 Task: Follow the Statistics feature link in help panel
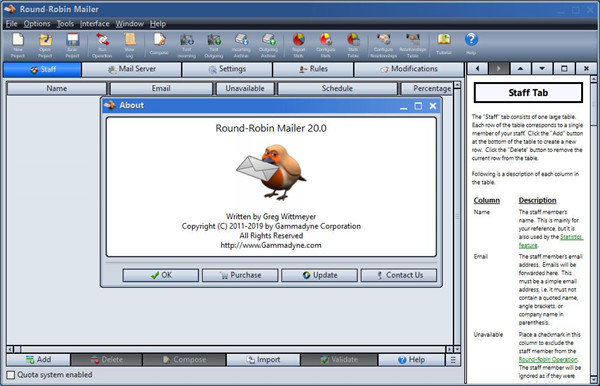[x=551, y=241]
